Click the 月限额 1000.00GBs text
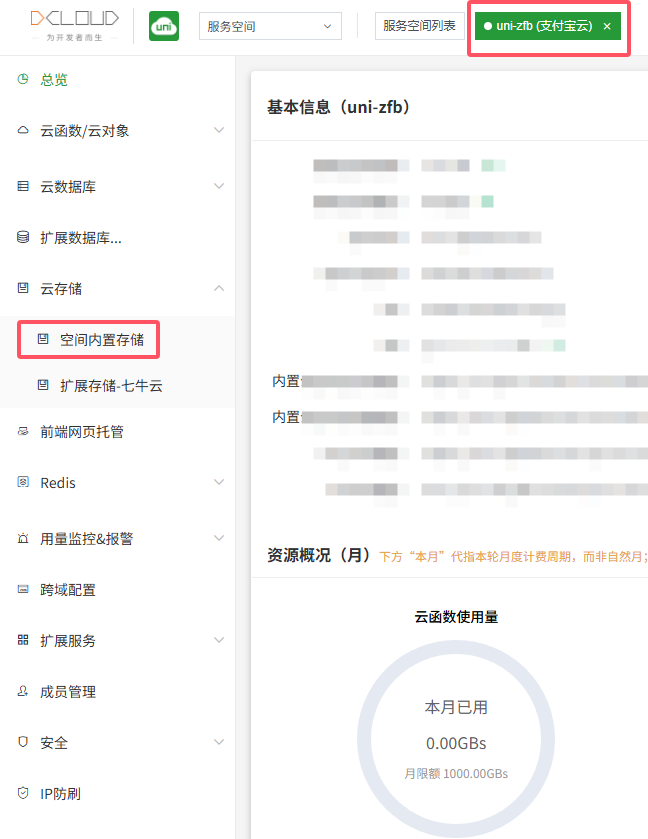Screen dimensions: 648x839 tap(456, 774)
